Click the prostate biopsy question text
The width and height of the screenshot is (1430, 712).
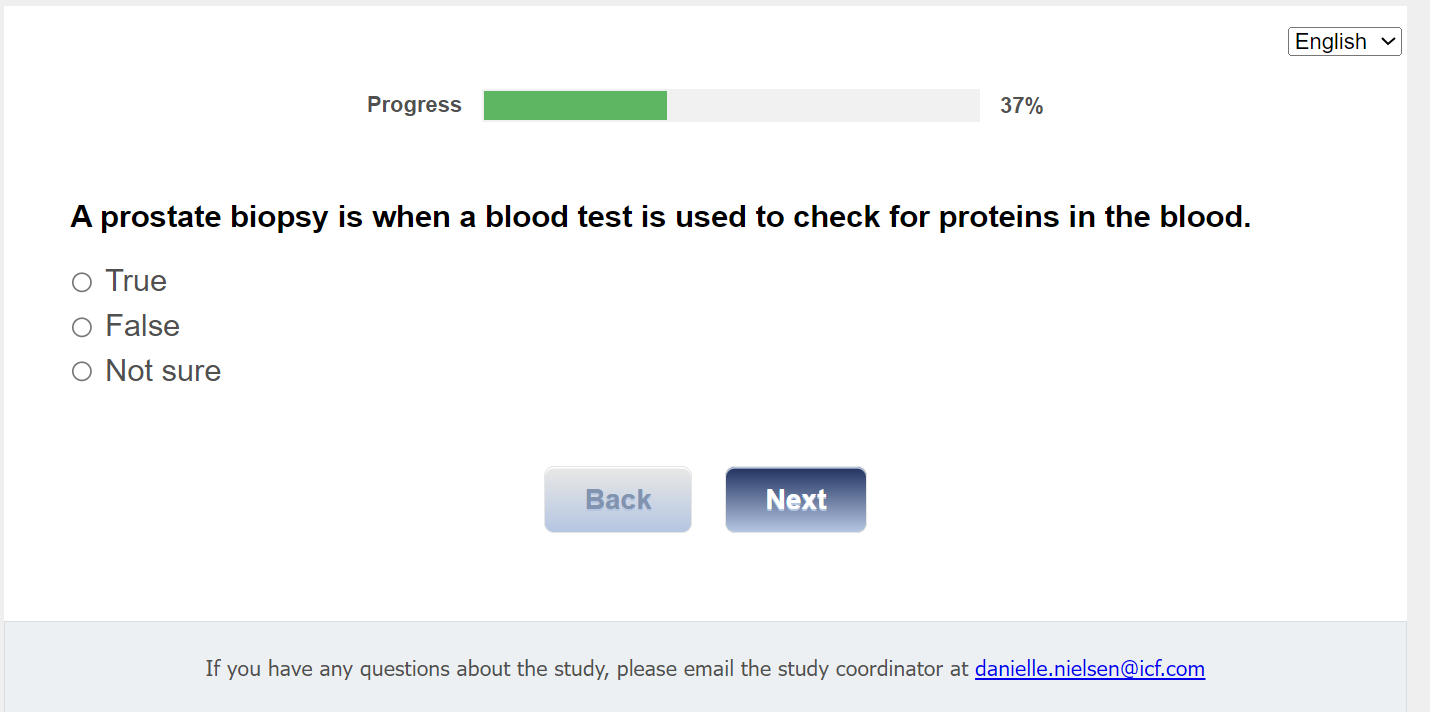(x=660, y=217)
